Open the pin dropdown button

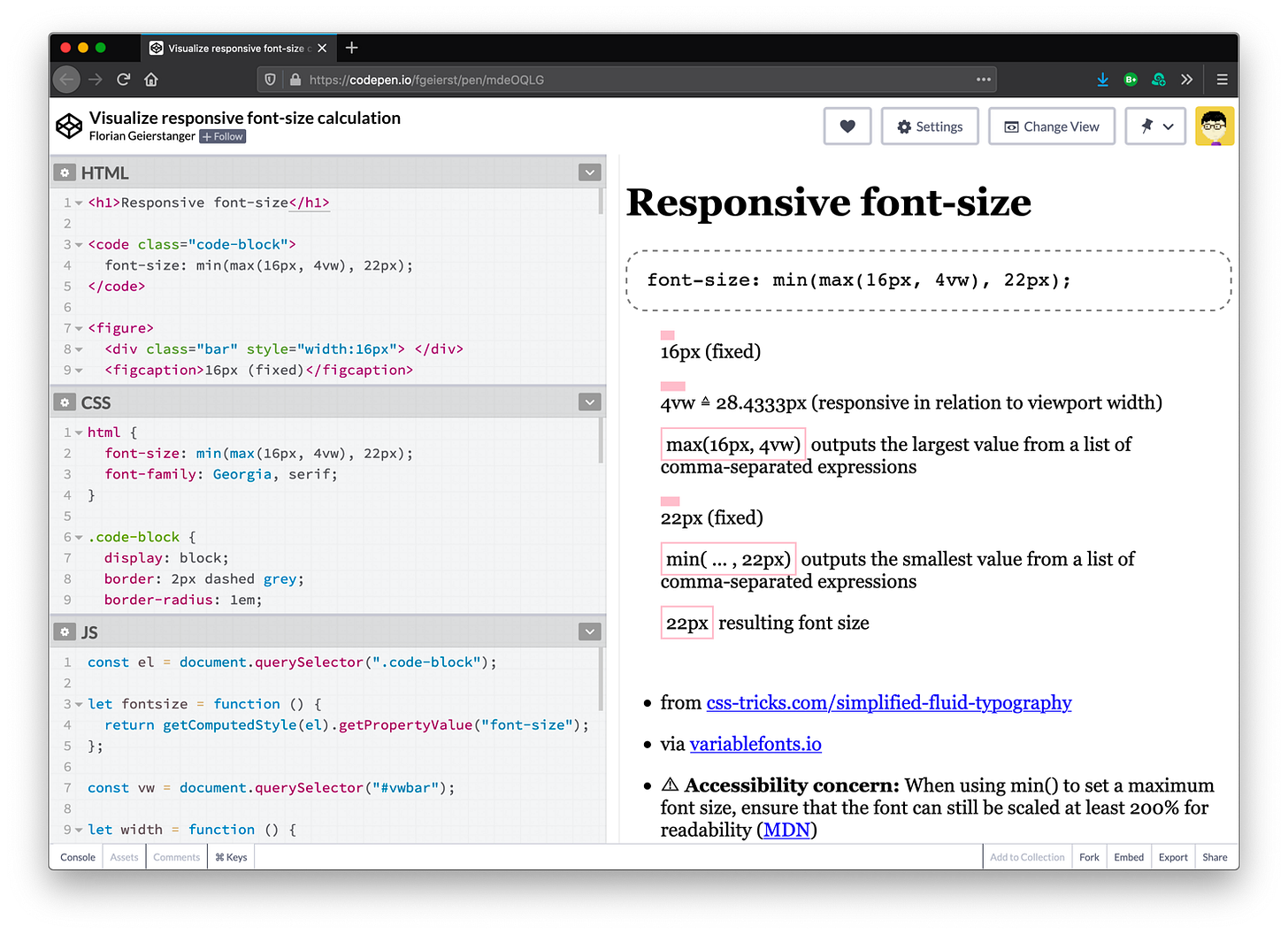coord(1154,126)
